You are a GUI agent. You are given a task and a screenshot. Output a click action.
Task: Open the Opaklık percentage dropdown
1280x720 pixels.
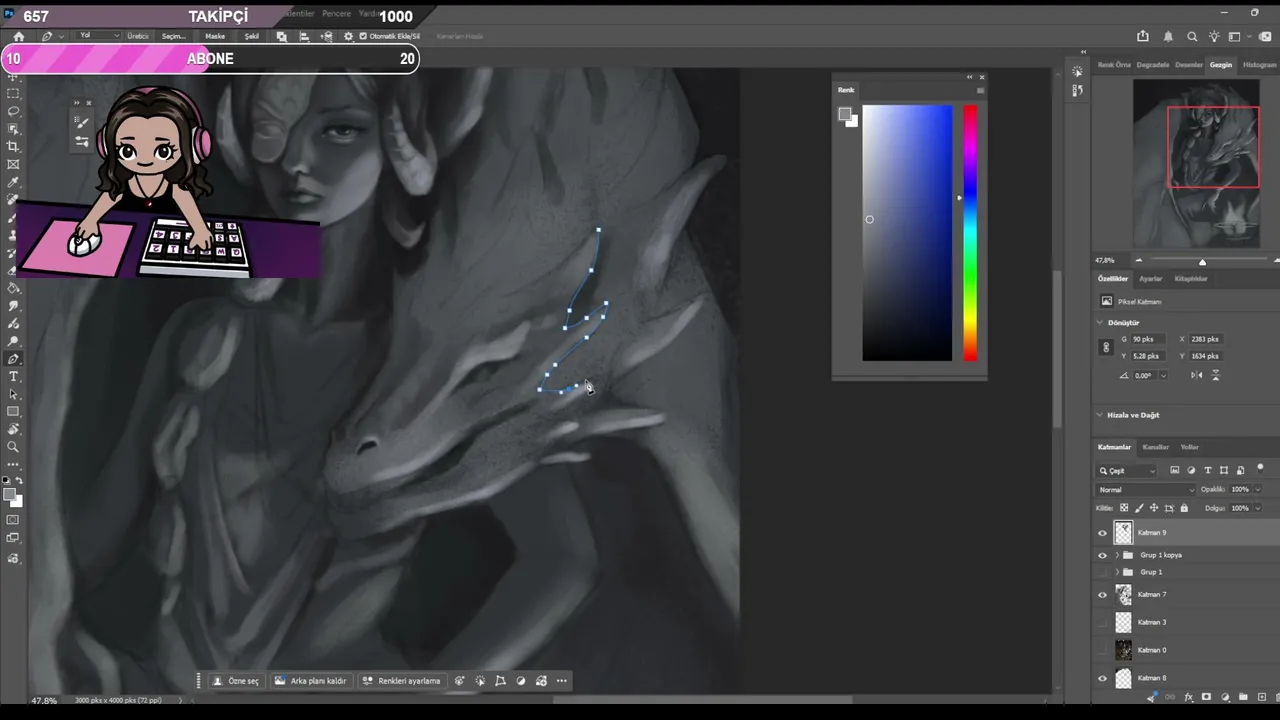pos(1257,490)
